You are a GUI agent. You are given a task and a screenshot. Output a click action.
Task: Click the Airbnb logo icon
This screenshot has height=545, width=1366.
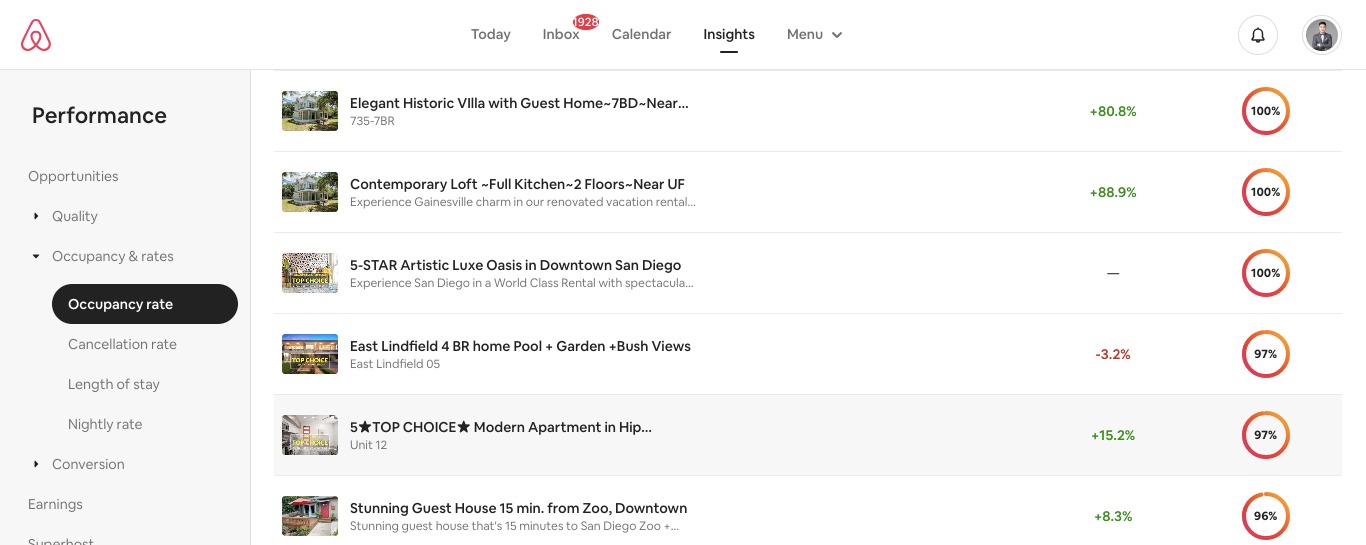click(36, 35)
